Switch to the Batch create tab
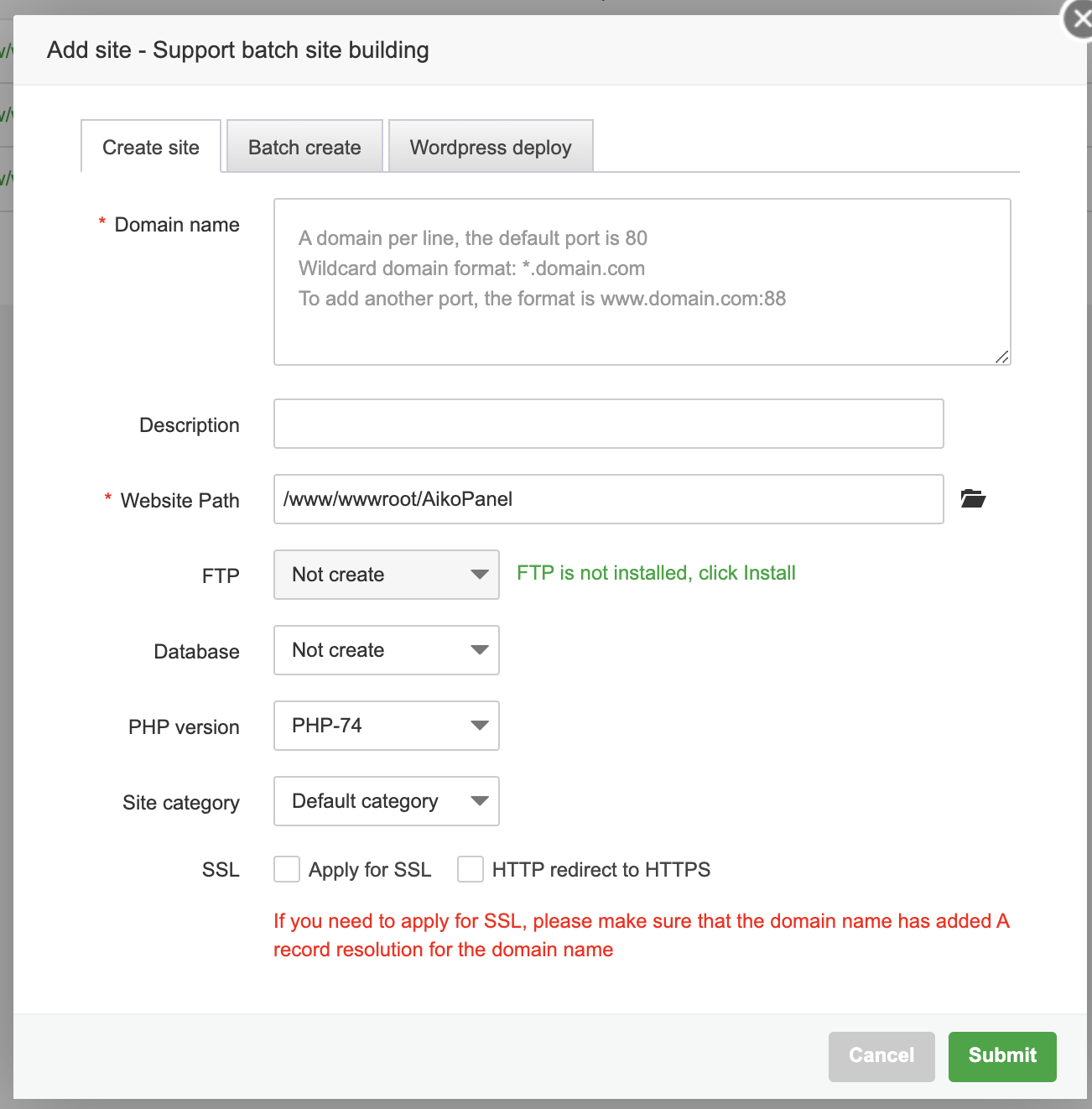The width and height of the screenshot is (1092, 1109). 304,147
